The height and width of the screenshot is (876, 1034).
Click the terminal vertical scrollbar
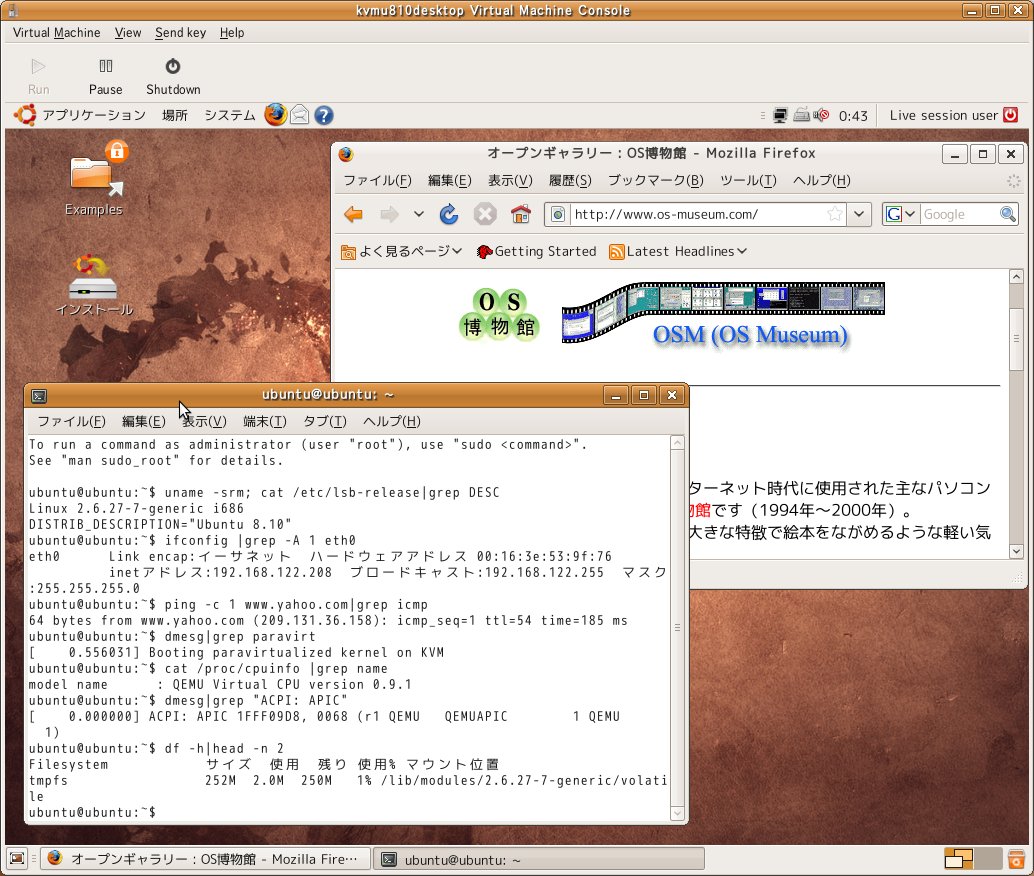[677, 628]
